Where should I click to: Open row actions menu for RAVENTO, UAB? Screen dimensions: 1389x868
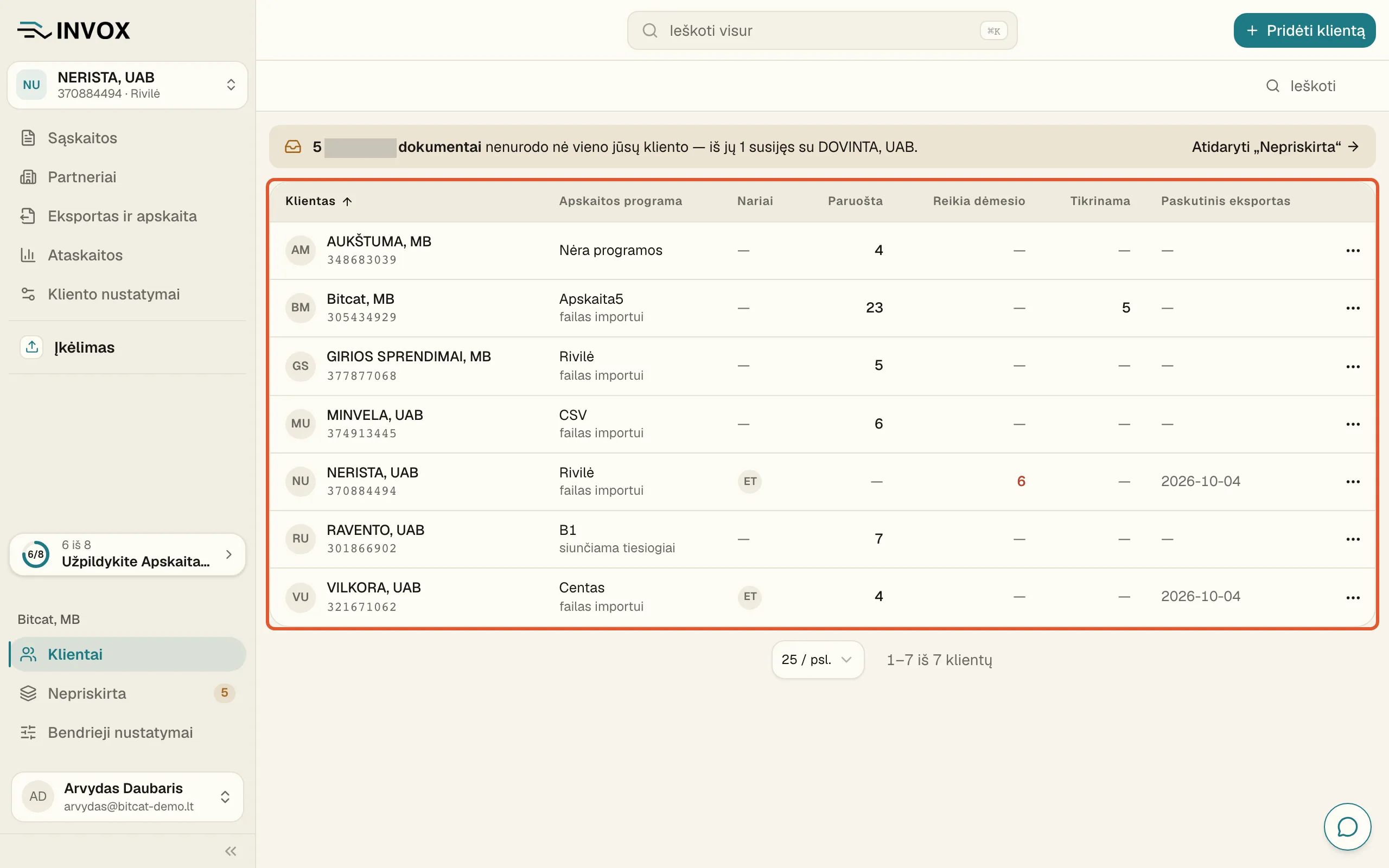[x=1353, y=539]
